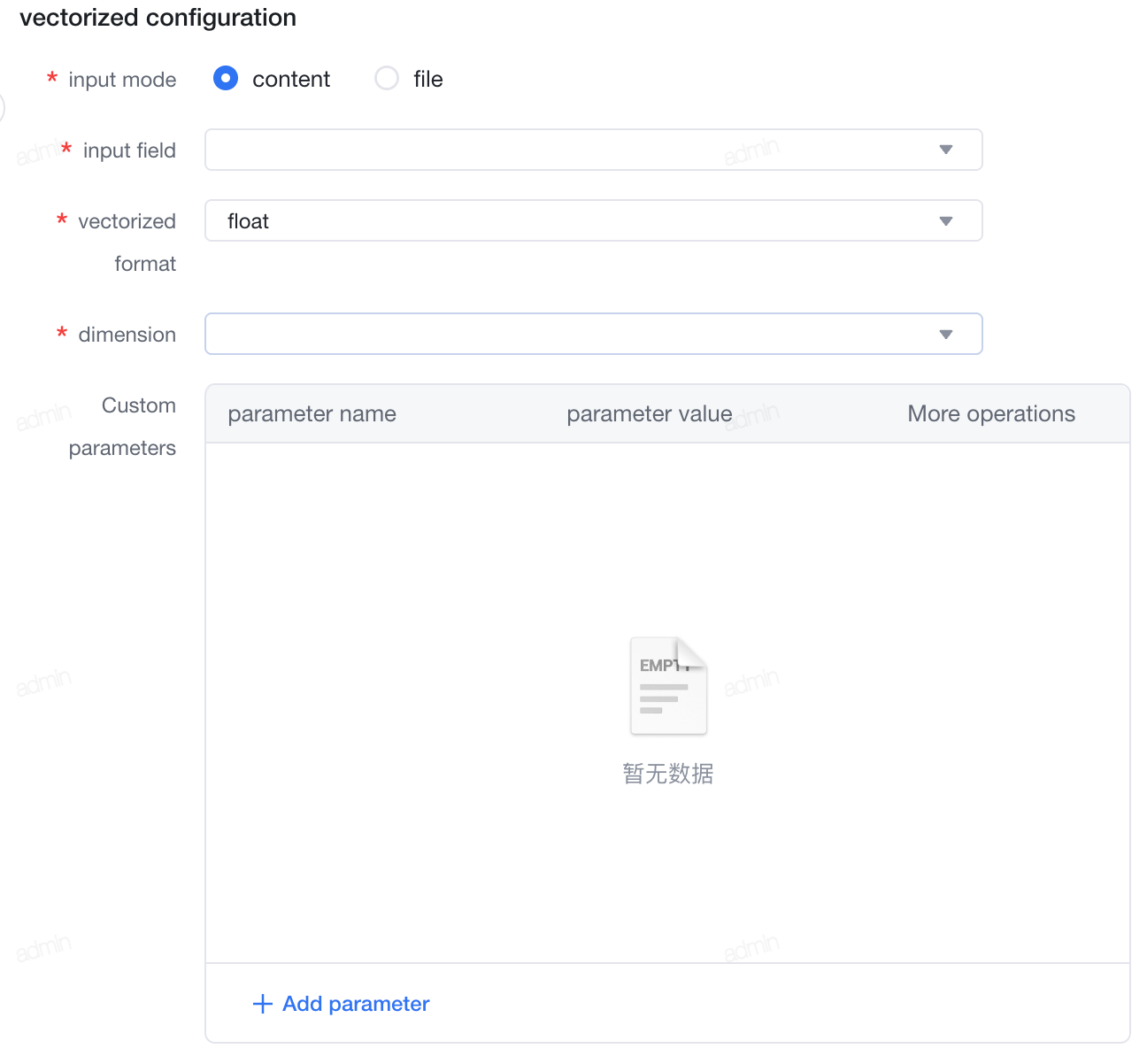Click the 'content' input mode label
The height and width of the screenshot is (1064, 1147).
(x=291, y=79)
